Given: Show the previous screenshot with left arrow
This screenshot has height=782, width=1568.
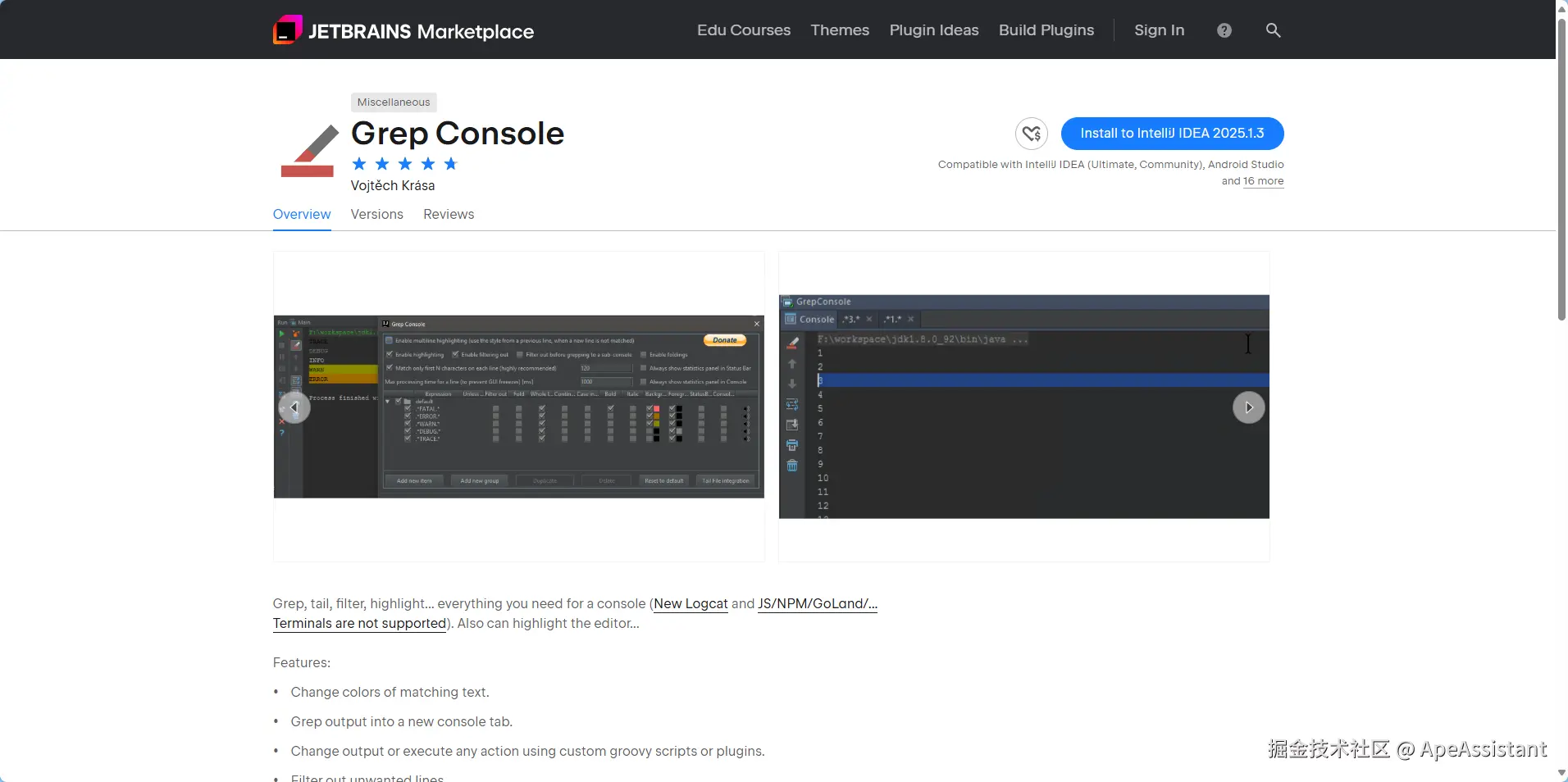Looking at the screenshot, I should 294,407.
